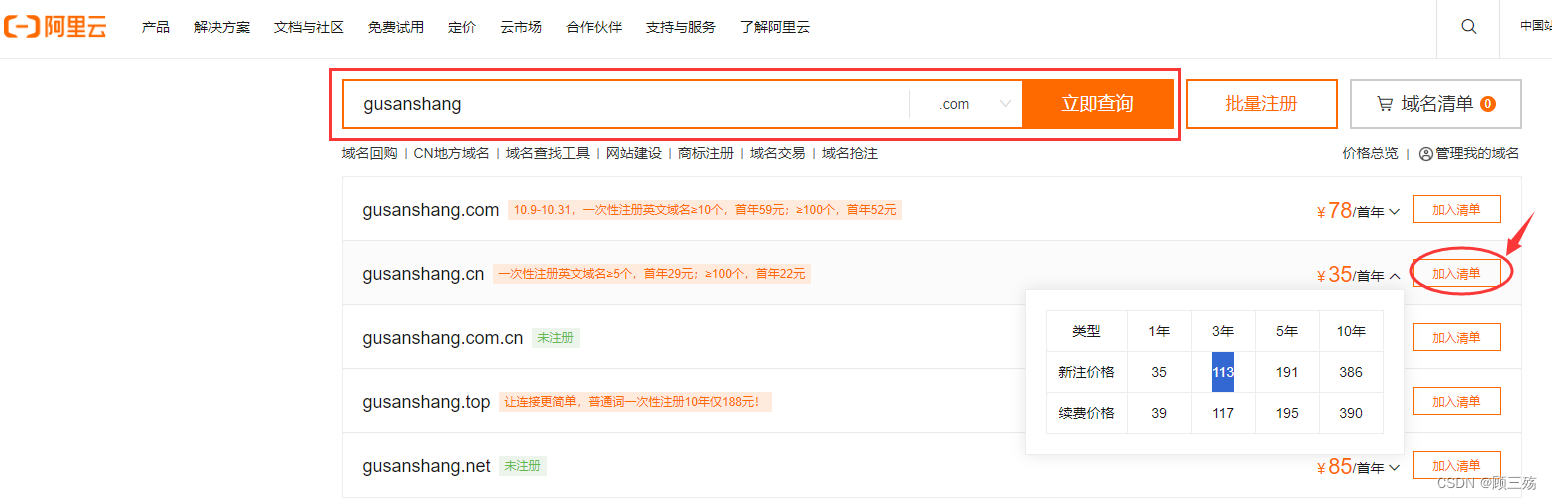Screen dimensions: 1552x500
Task: Click the 386 new registration price
Action: click(x=1351, y=372)
